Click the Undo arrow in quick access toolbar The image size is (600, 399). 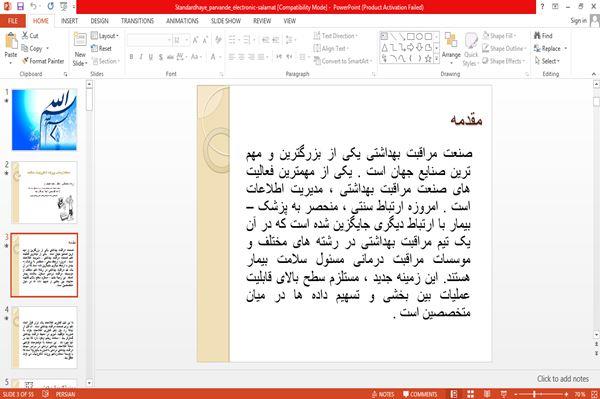pyautogui.click(x=33, y=7)
